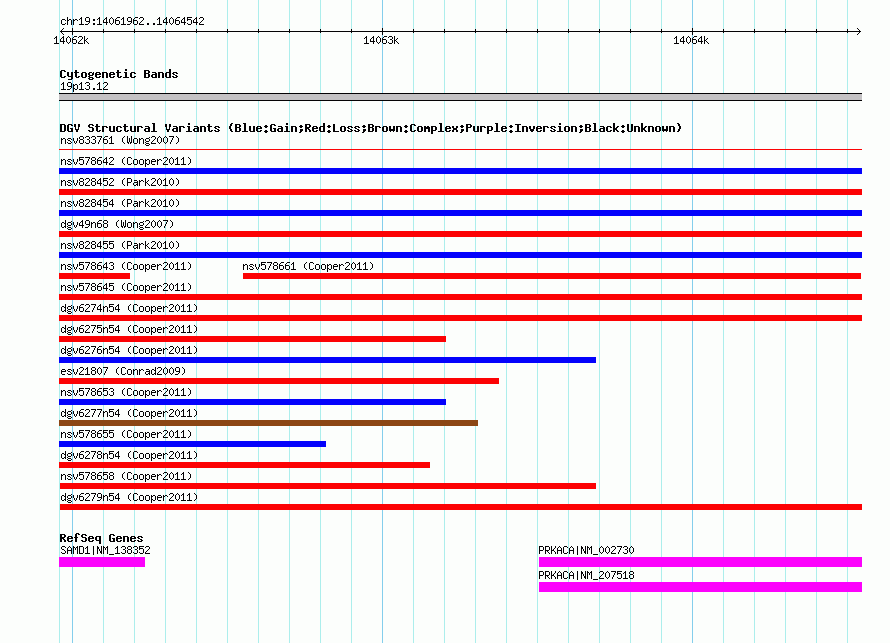Click the chr19:14061962..14064542 coordinate label

(x=132, y=22)
